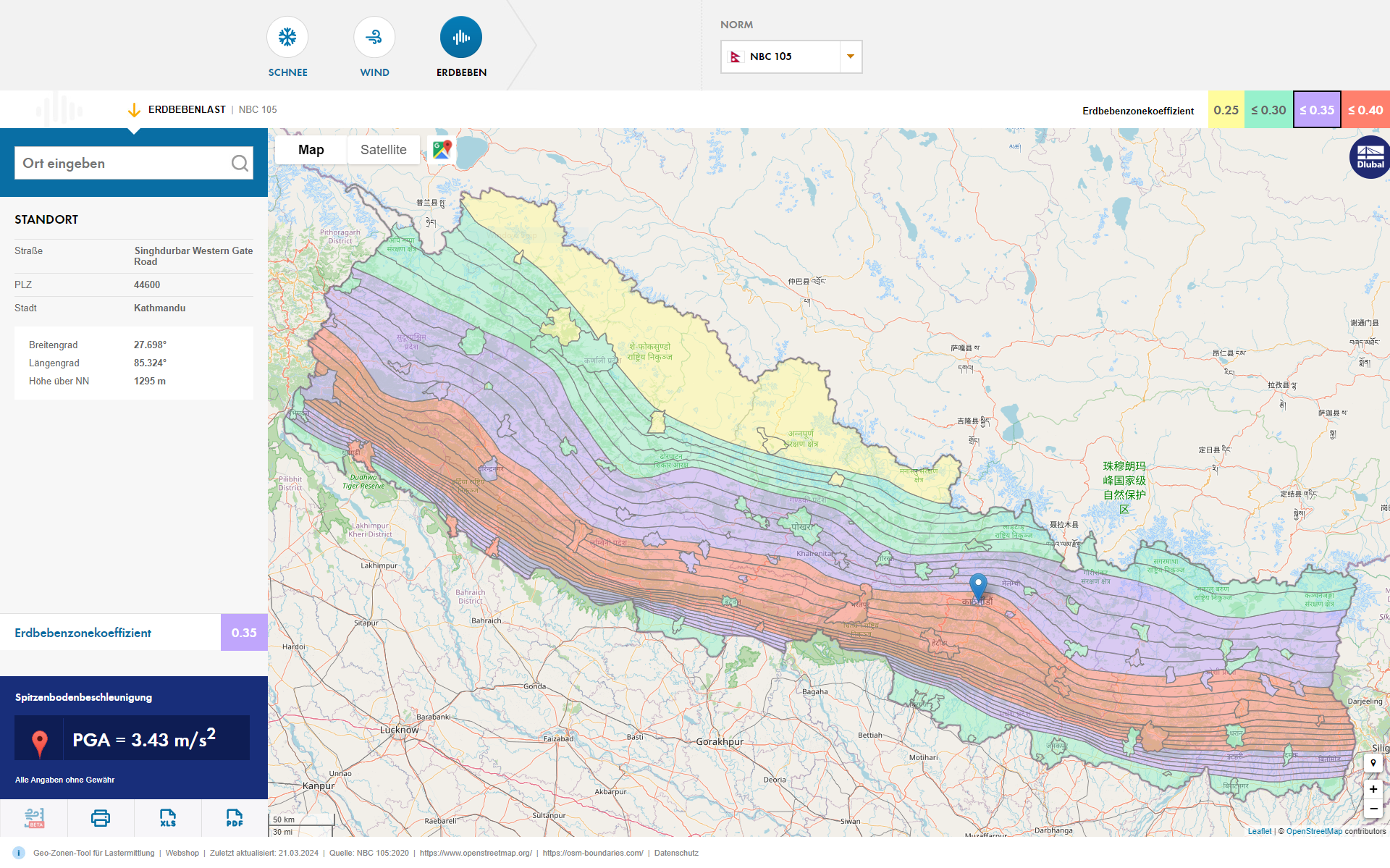The width and height of the screenshot is (1390, 868).
Task: Open the ERDBEBEN earthquake tool
Action: (460, 36)
